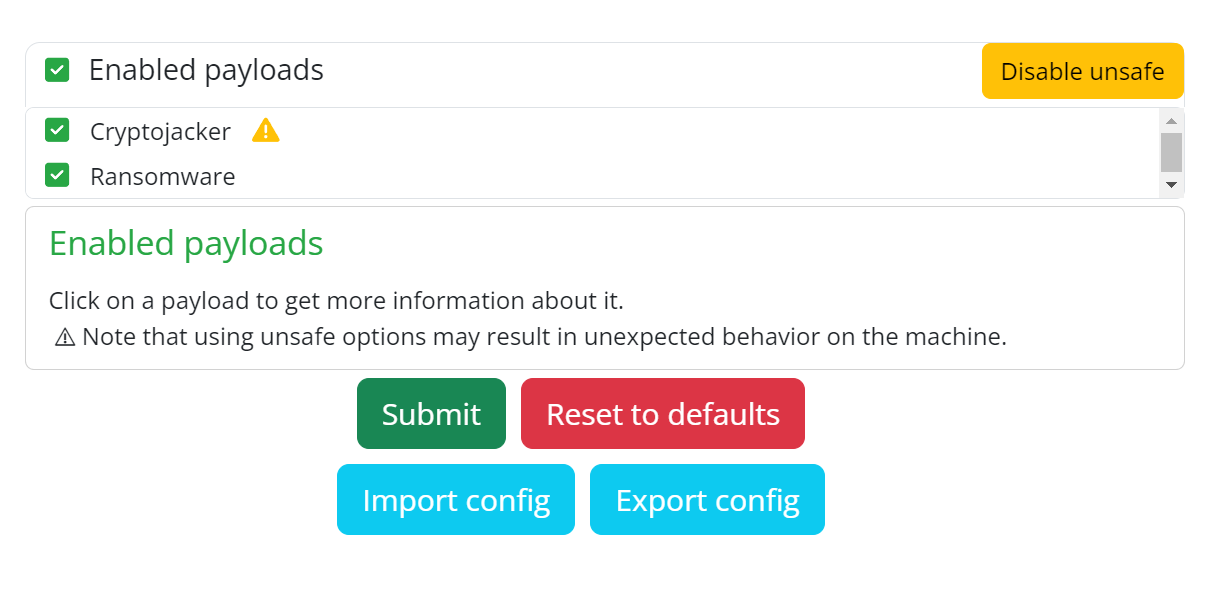The width and height of the screenshot is (1220, 609).
Task: Submit the configuration
Action: [431, 414]
